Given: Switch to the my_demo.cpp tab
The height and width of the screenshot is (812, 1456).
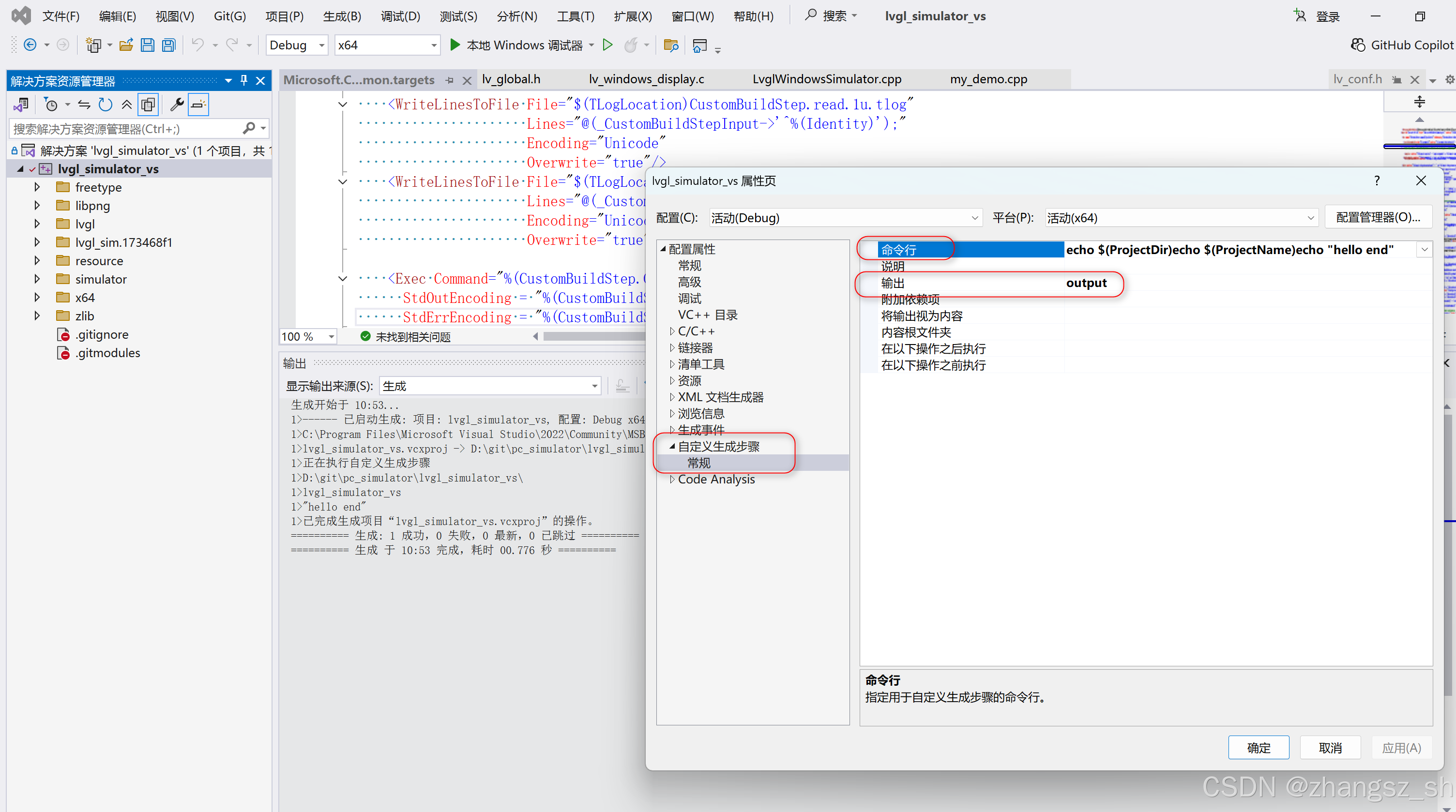Looking at the screenshot, I should point(988,79).
